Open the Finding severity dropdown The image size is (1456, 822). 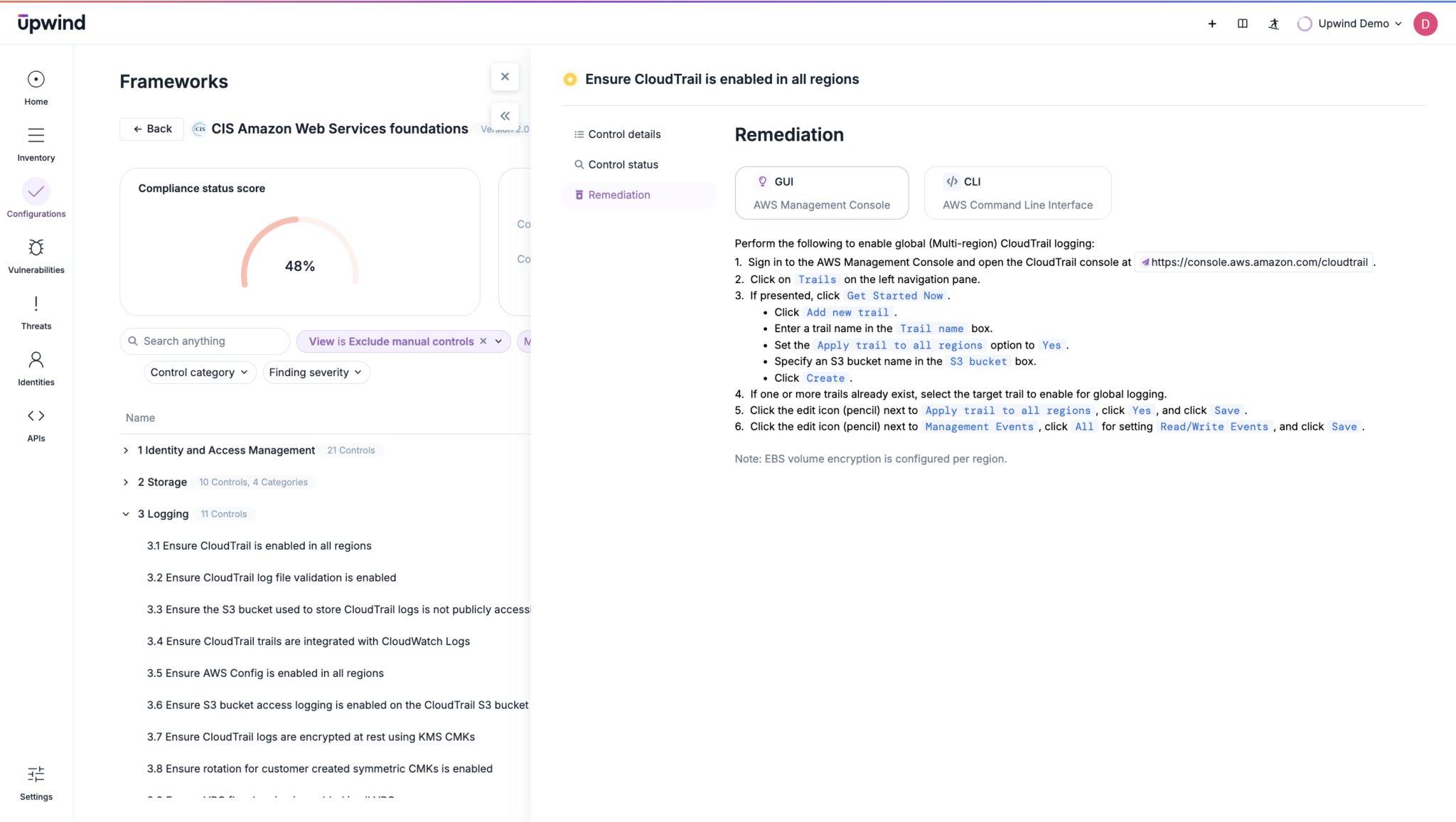pyautogui.click(x=316, y=373)
